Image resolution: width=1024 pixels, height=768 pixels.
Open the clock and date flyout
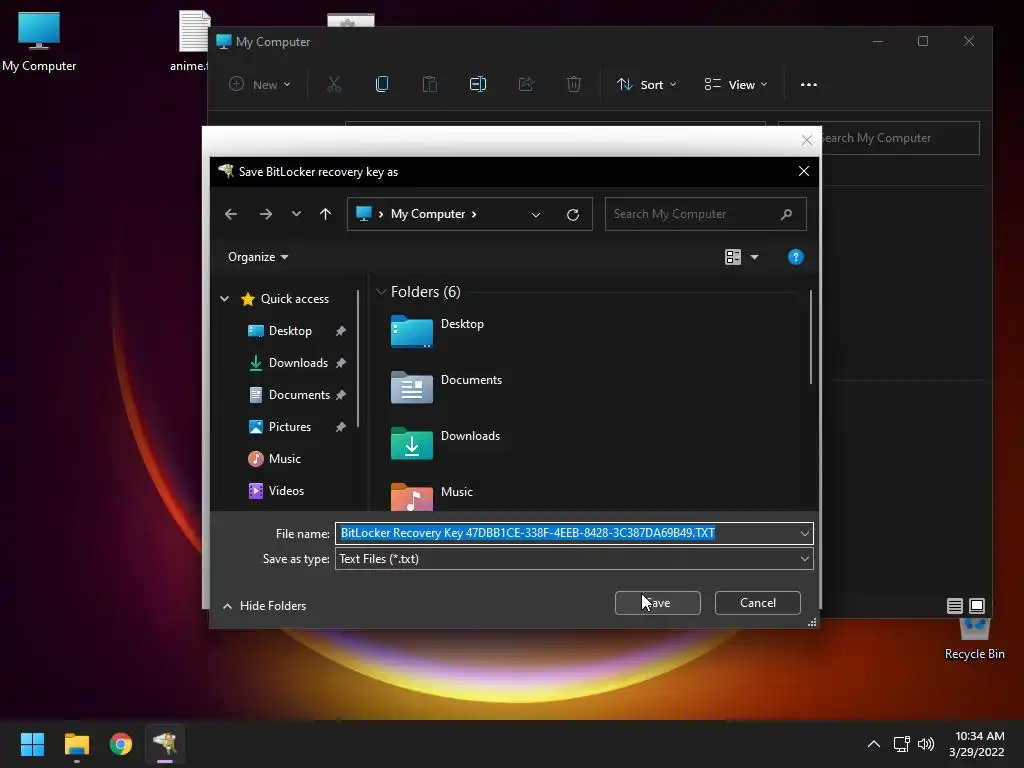pyautogui.click(x=977, y=744)
